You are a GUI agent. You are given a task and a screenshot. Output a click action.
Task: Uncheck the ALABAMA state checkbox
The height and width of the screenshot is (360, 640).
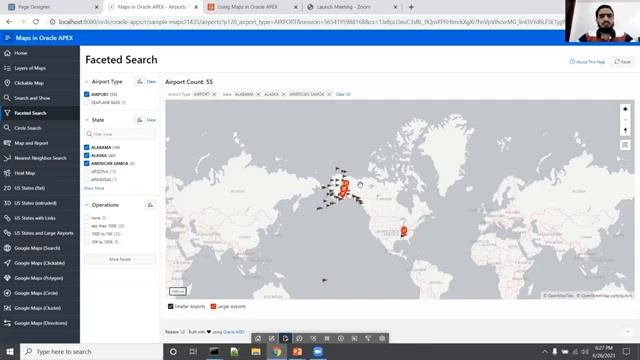click(87, 147)
